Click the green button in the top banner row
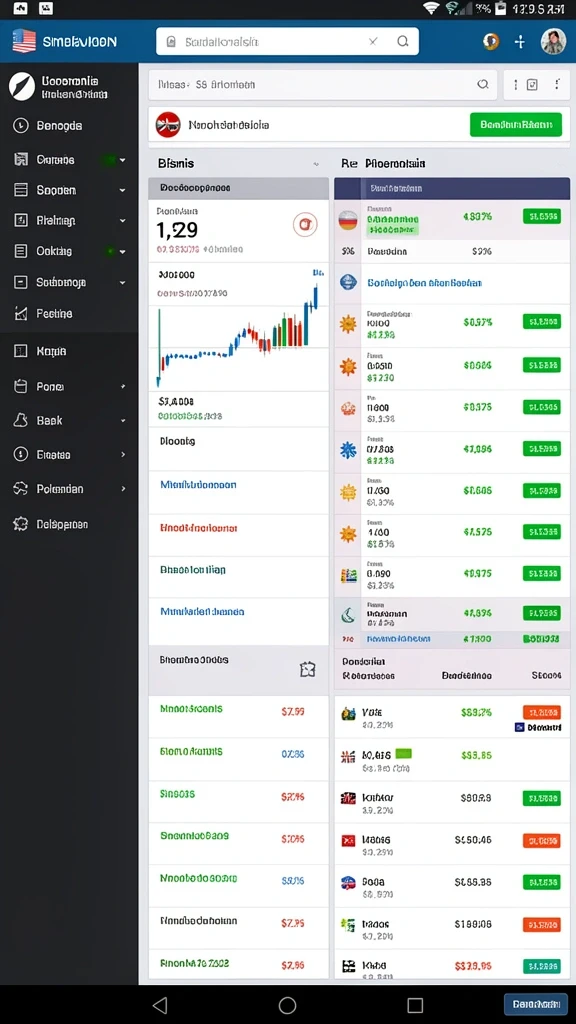Screen dimensions: 576x1024 [515, 124]
